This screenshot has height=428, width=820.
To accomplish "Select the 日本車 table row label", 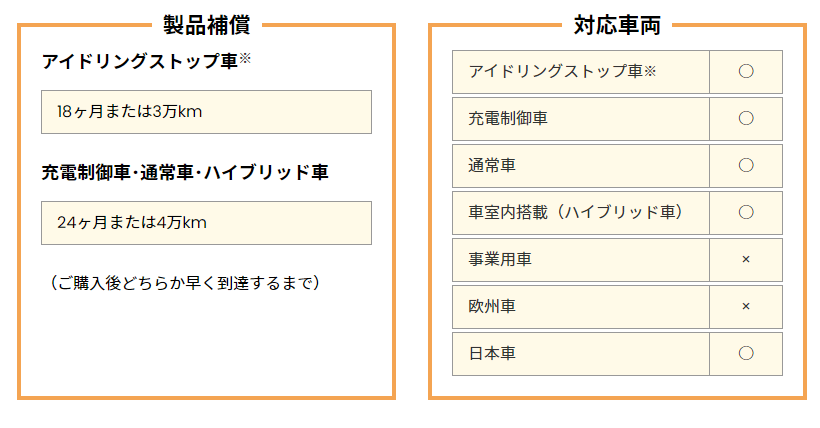I will pyautogui.click(x=491, y=353).
